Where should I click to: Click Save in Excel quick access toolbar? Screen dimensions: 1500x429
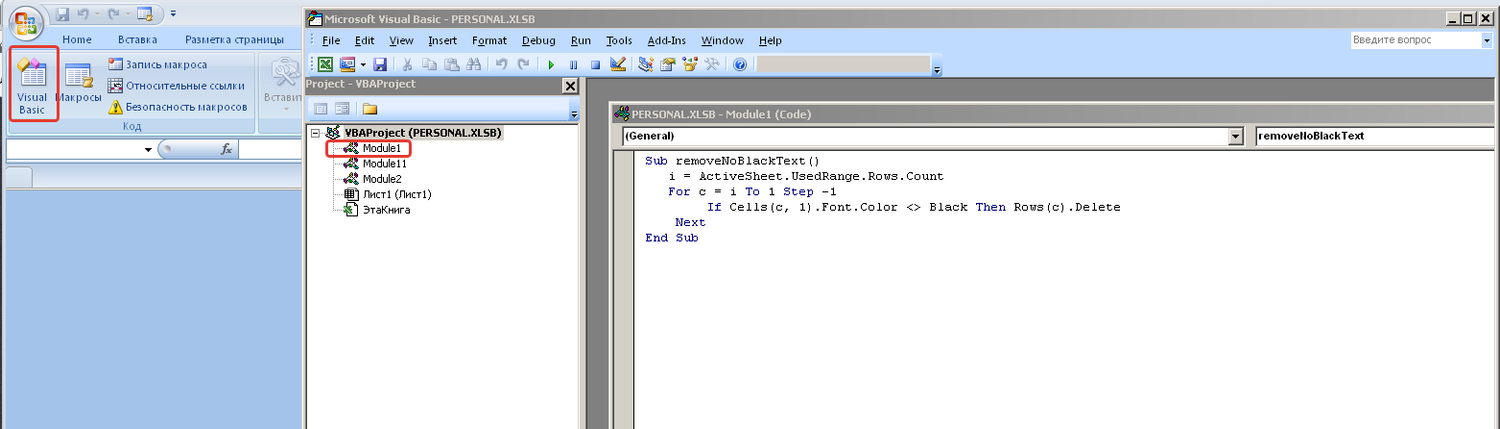coord(62,14)
